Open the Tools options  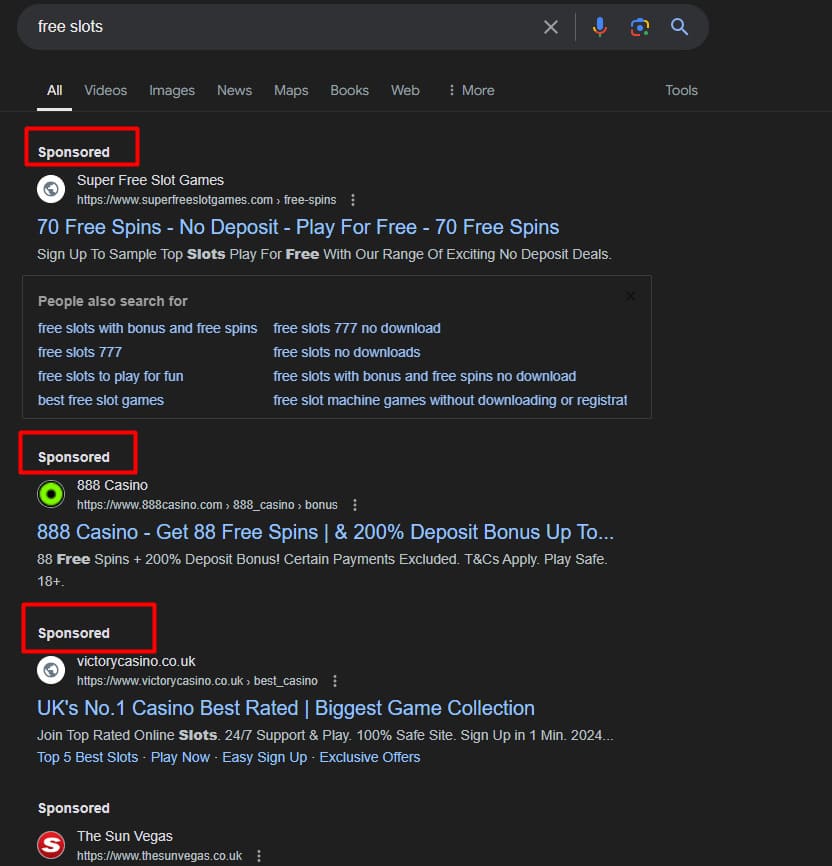pos(681,90)
